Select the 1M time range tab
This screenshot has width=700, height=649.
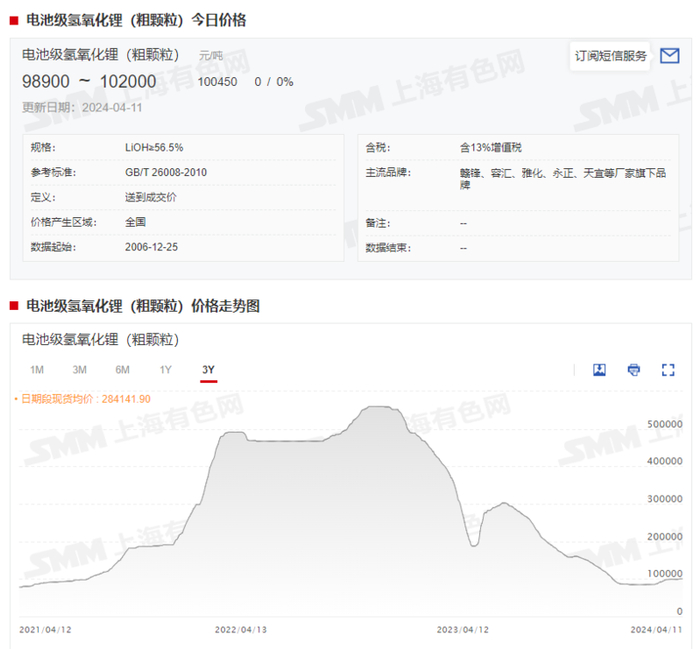point(37,370)
